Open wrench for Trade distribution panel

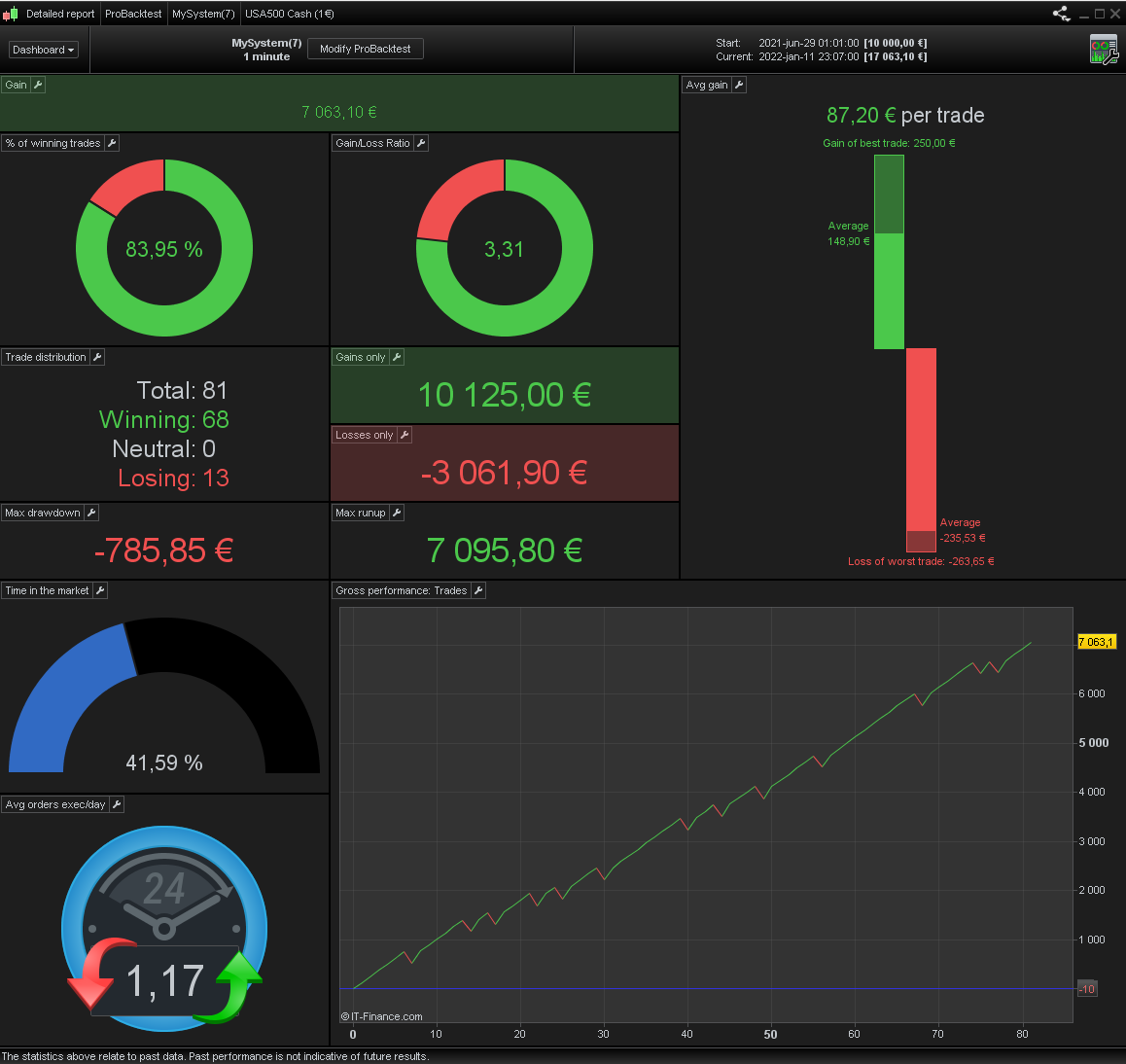[x=97, y=357]
